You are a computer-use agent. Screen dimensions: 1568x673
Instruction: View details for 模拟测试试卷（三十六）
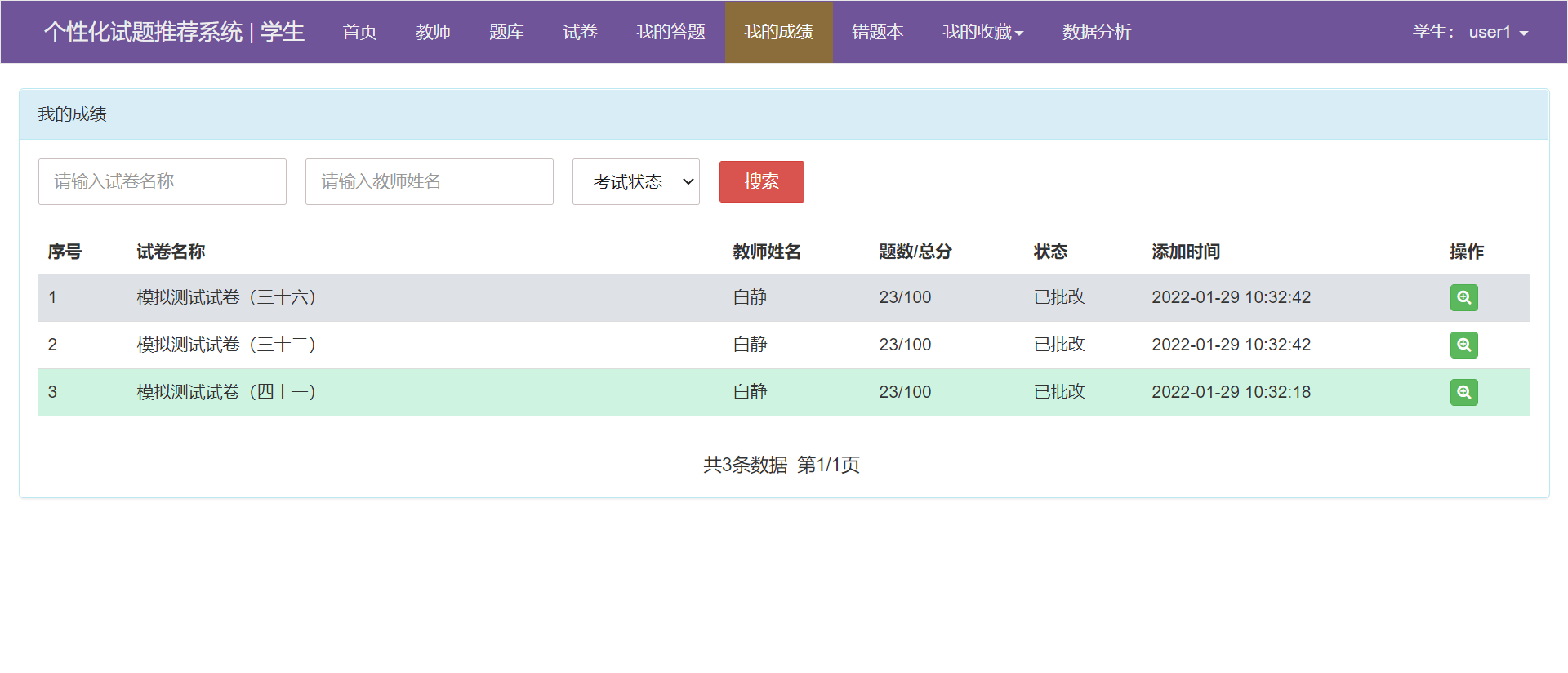[x=1463, y=297]
